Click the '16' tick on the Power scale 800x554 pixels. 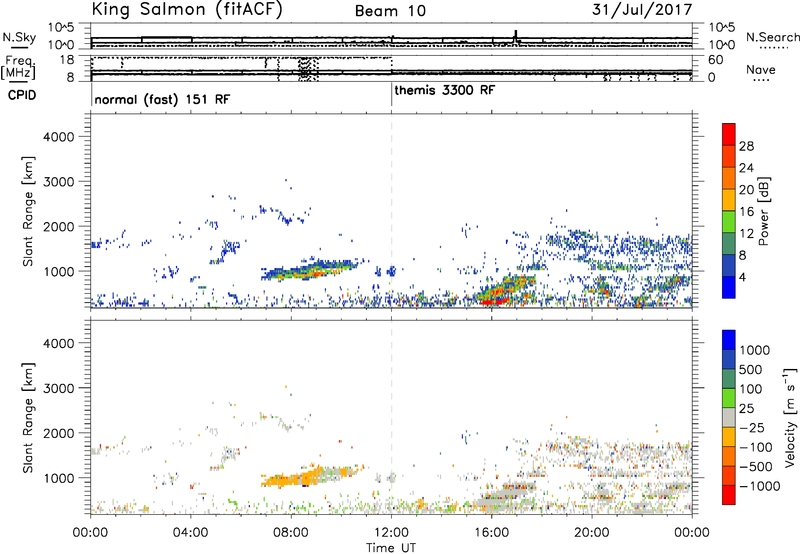tap(746, 212)
